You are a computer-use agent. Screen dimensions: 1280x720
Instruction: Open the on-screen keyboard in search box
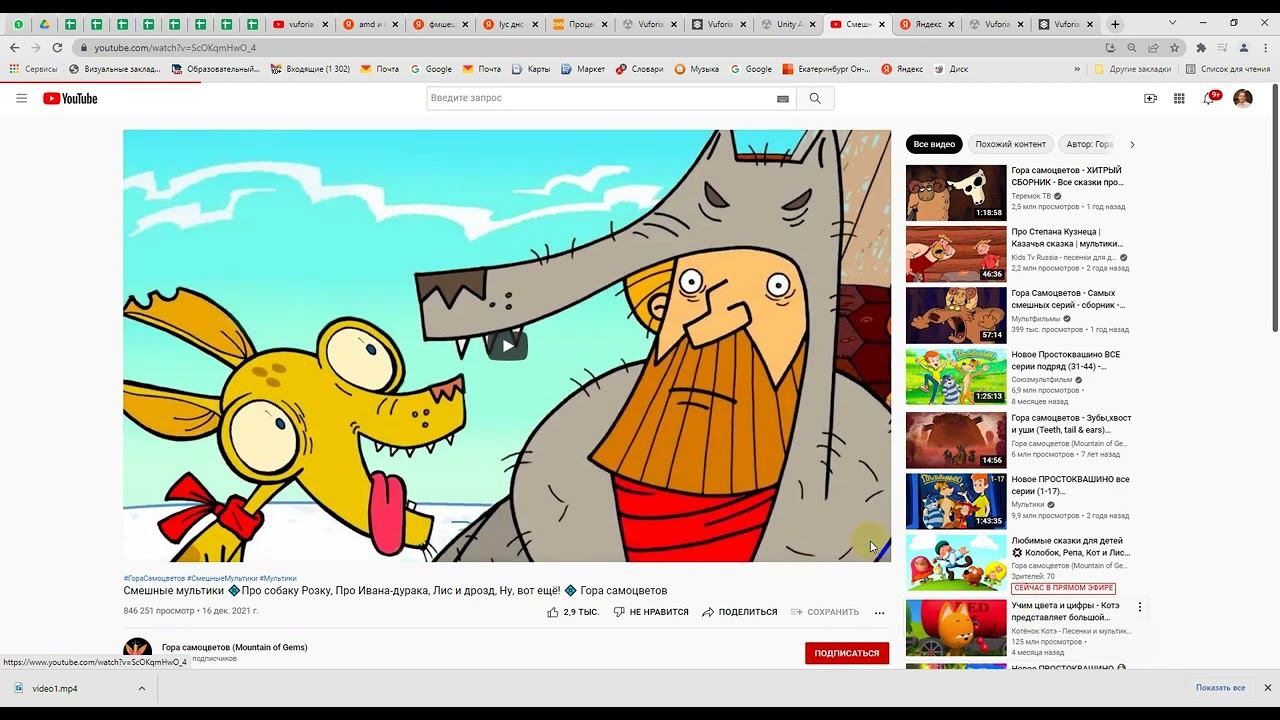783,98
